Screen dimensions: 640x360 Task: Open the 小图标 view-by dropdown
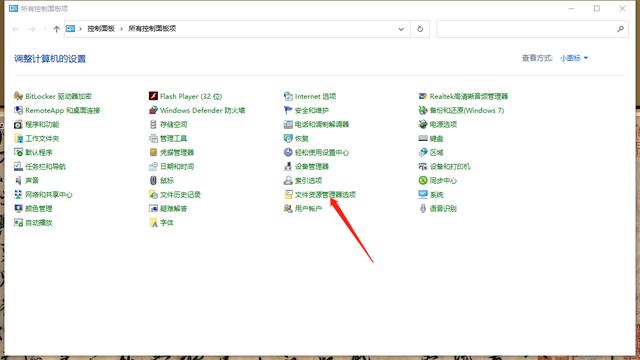(574, 58)
